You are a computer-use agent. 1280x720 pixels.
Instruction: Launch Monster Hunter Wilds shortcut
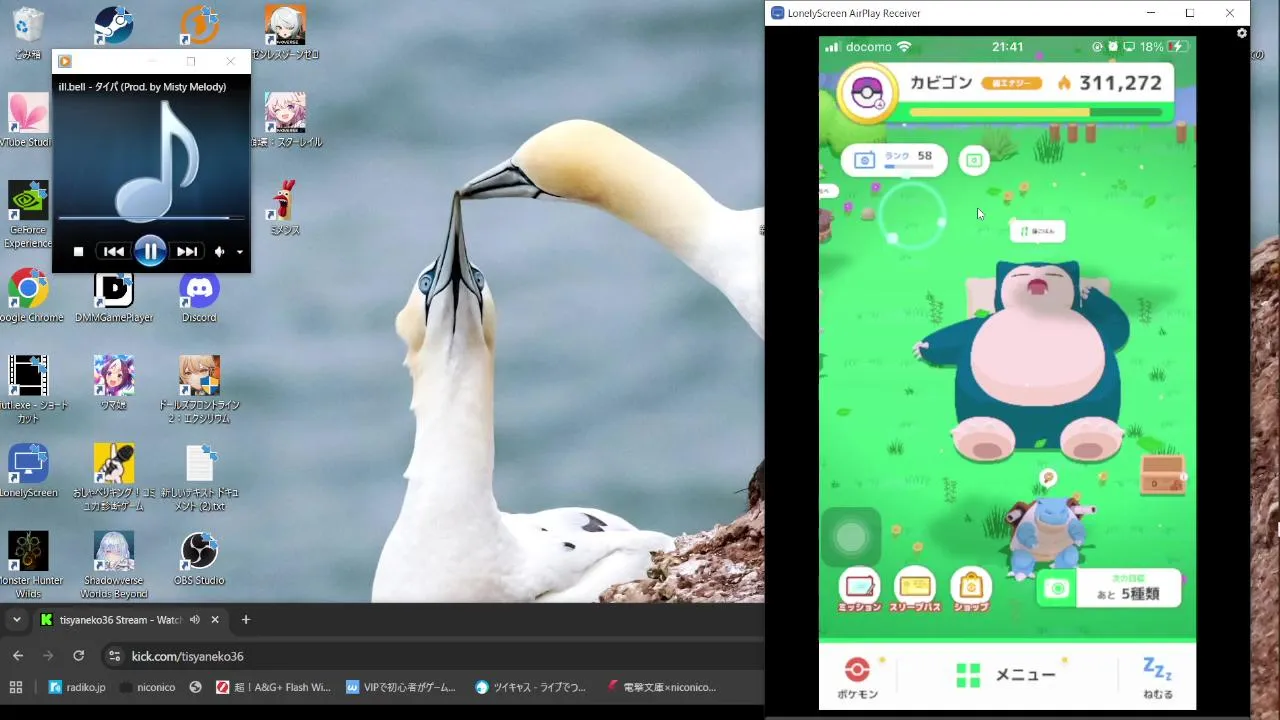[x=29, y=565]
